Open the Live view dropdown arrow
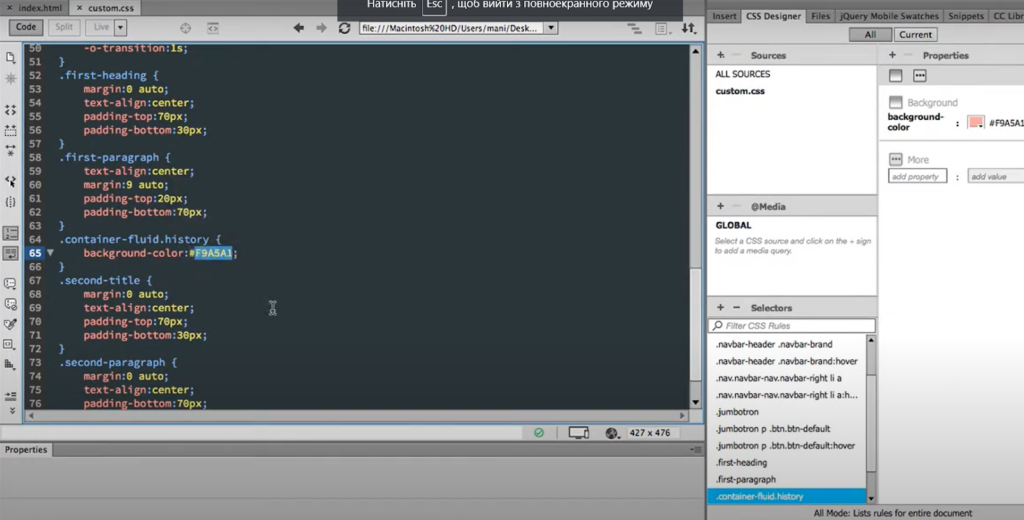The height and width of the screenshot is (520, 1024). [x=121, y=28]
